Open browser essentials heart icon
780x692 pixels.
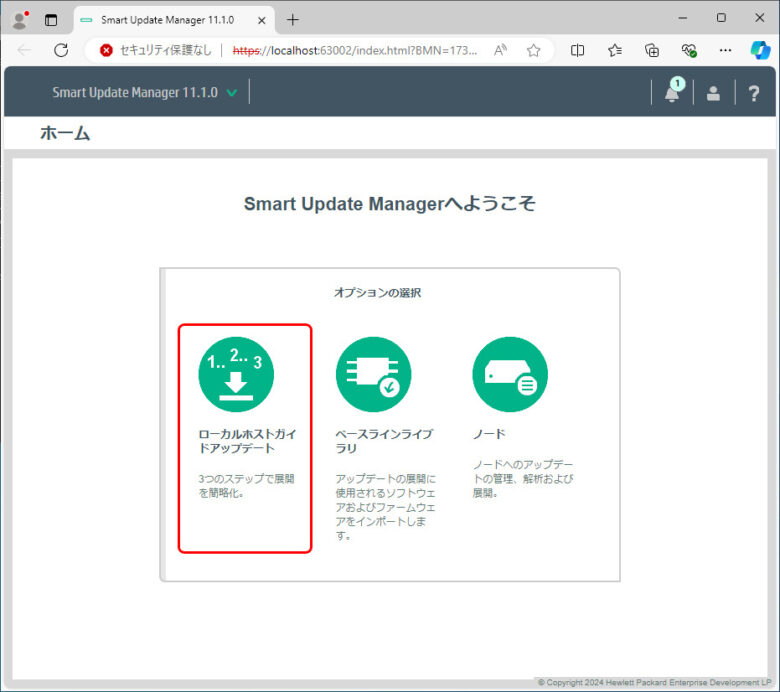(688, 50)
